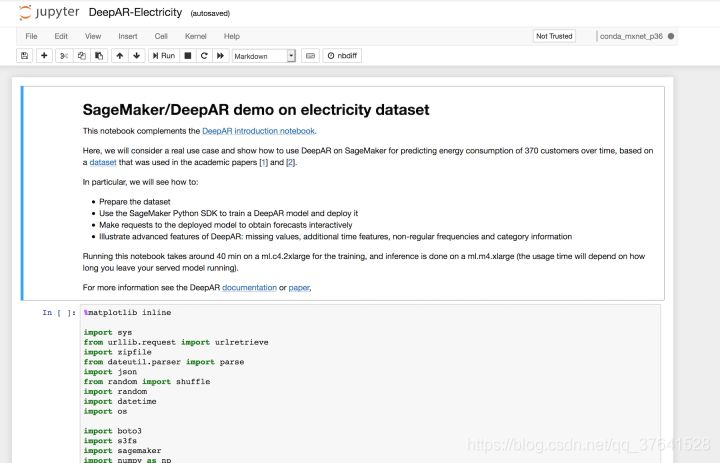The image size is (720, 463).
Task: Open the cell type Markdown dropdown
Action: pyautogui.click(x=264, y=56)
